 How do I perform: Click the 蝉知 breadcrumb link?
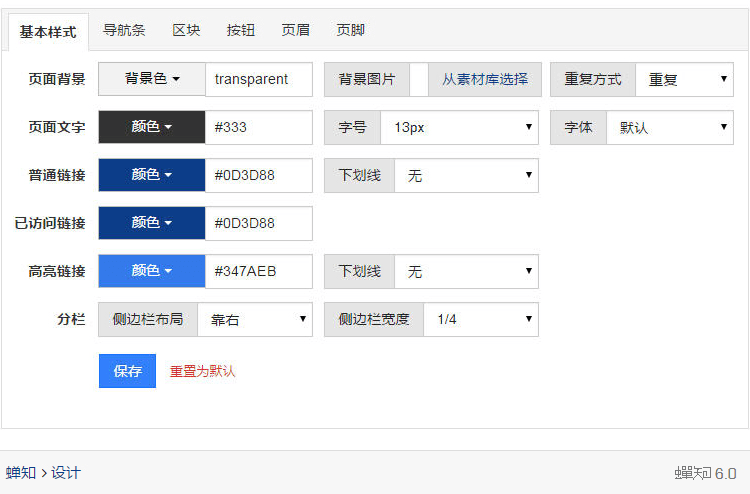(x=21, y=472)
